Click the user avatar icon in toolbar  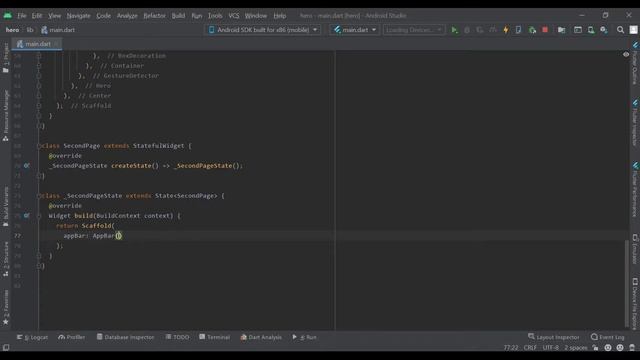coord(633,30)
